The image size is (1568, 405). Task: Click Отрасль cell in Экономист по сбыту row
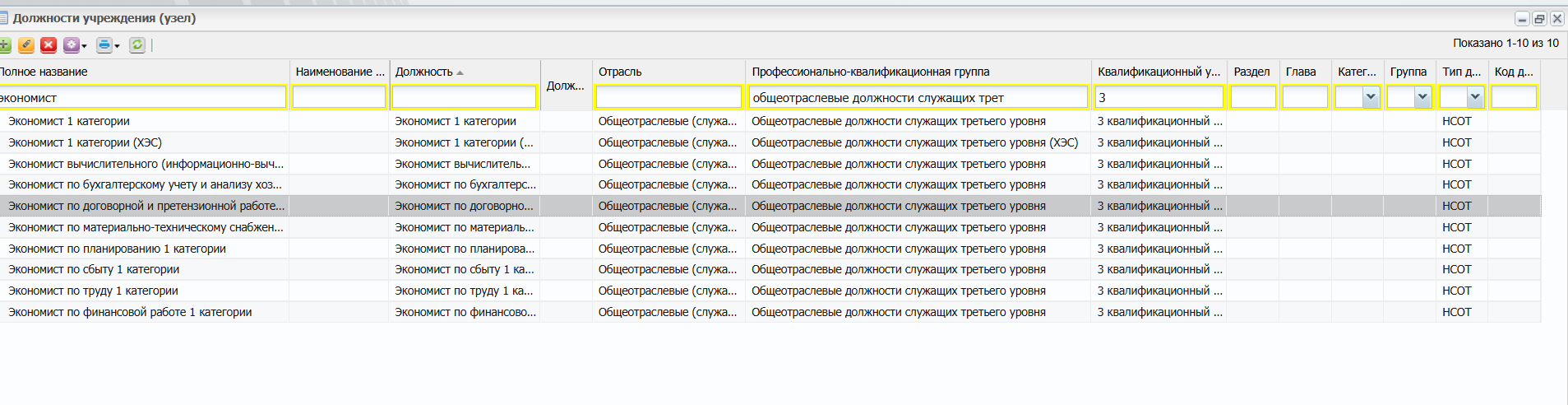pyautogui.click(x=668, y=269)
